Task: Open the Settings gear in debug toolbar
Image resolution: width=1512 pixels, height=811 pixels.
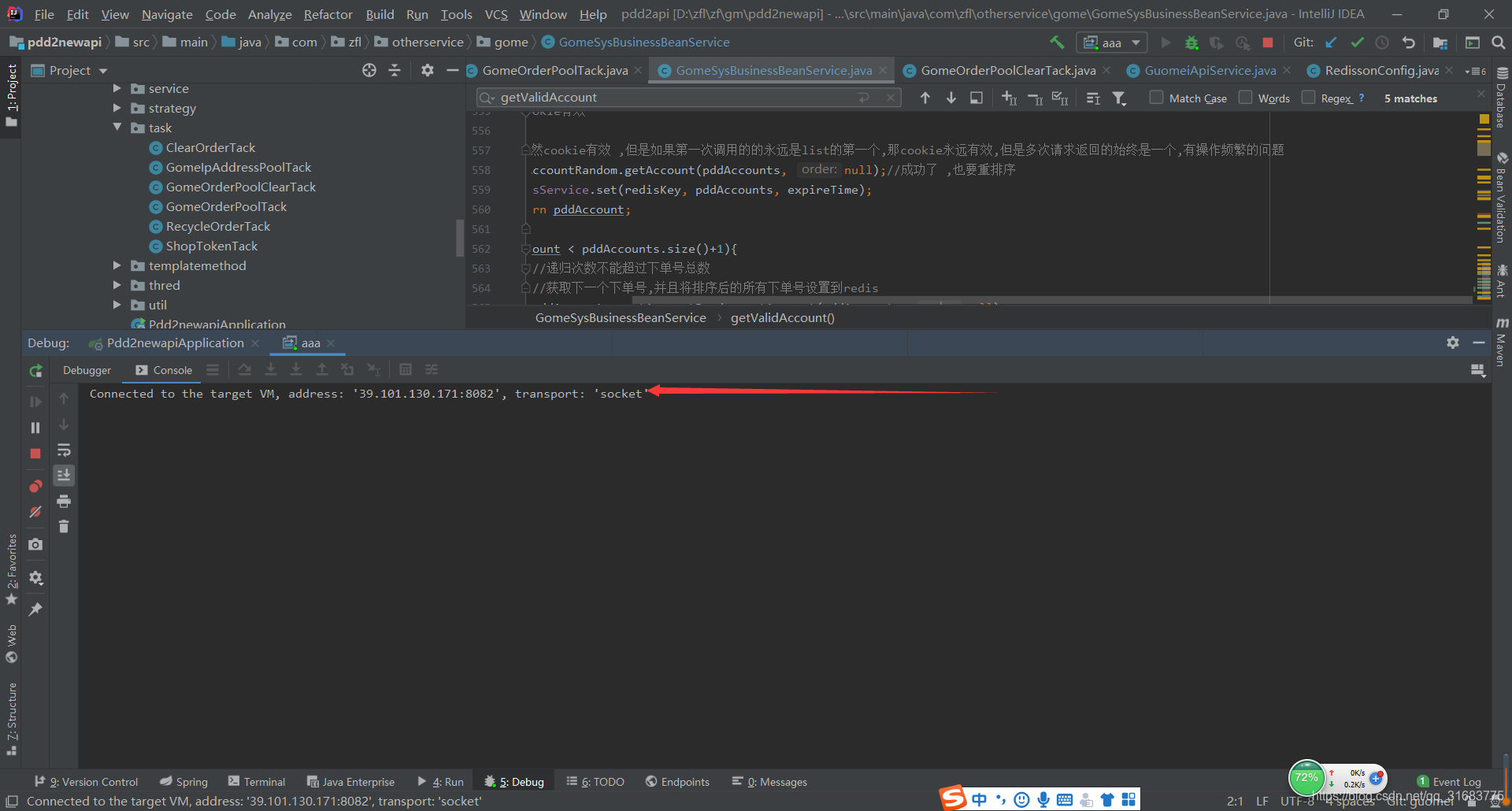Action: click(1452, 342)
